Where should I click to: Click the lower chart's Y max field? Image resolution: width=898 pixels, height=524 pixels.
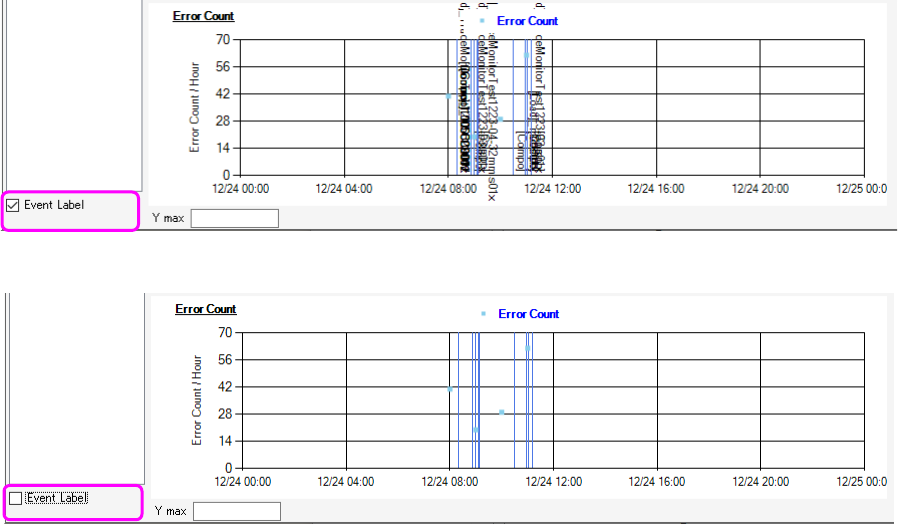click(x=237, y=511)
